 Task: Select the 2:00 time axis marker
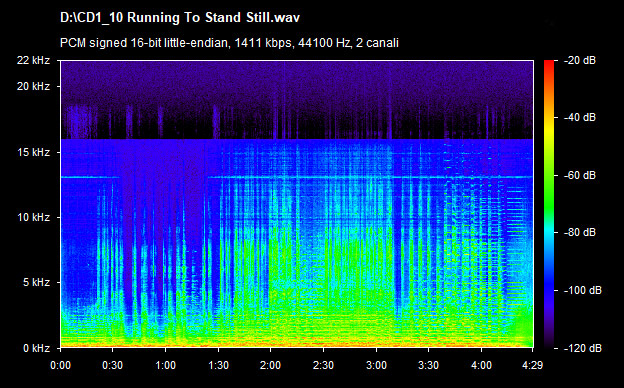pyautogui.click(x=271, y=365)
